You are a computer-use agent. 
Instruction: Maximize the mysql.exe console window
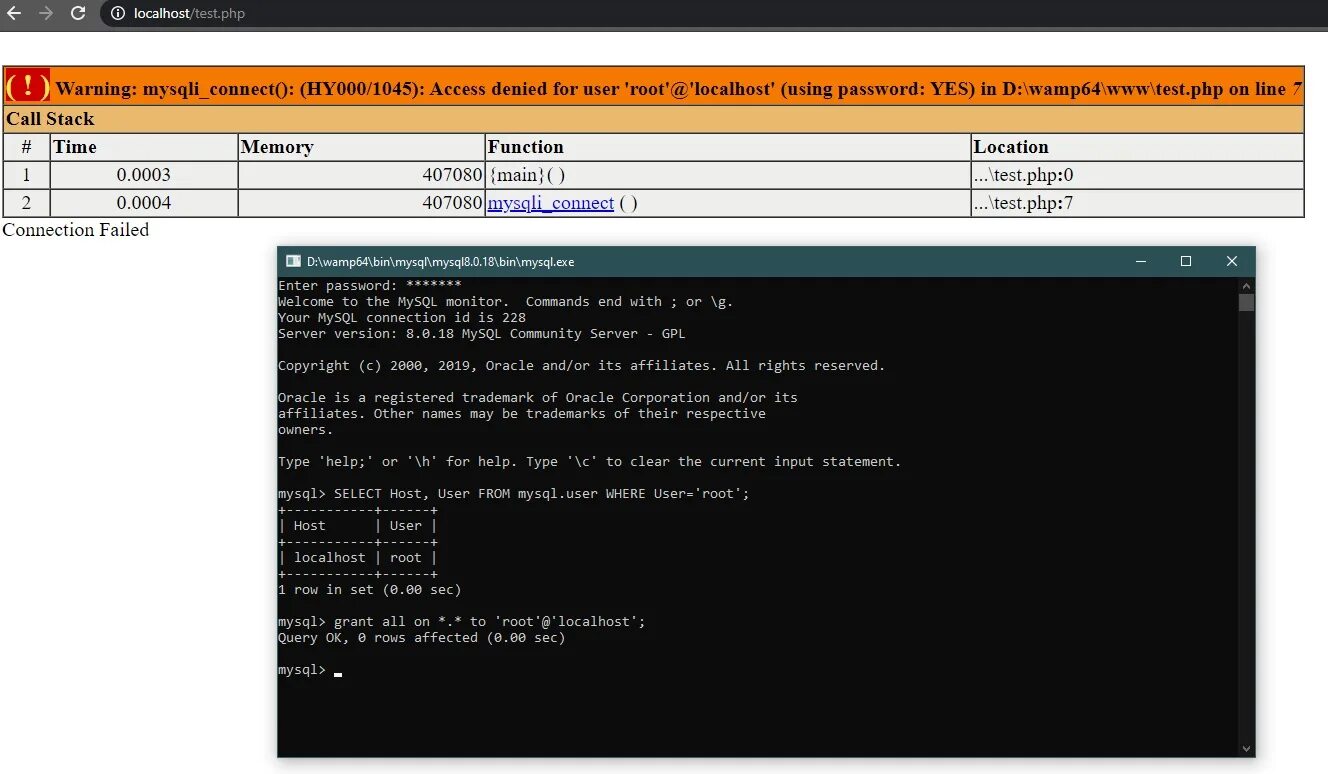tap(1186, 261)
